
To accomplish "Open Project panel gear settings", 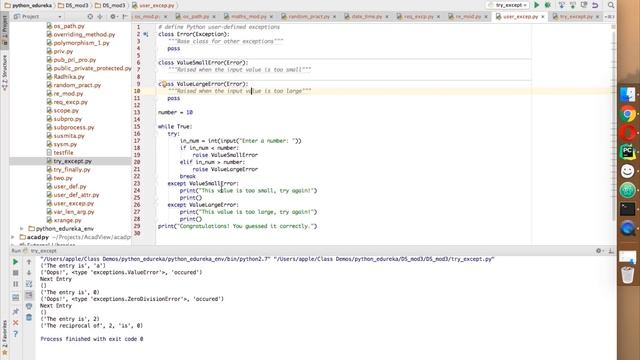I will point(113,16).
